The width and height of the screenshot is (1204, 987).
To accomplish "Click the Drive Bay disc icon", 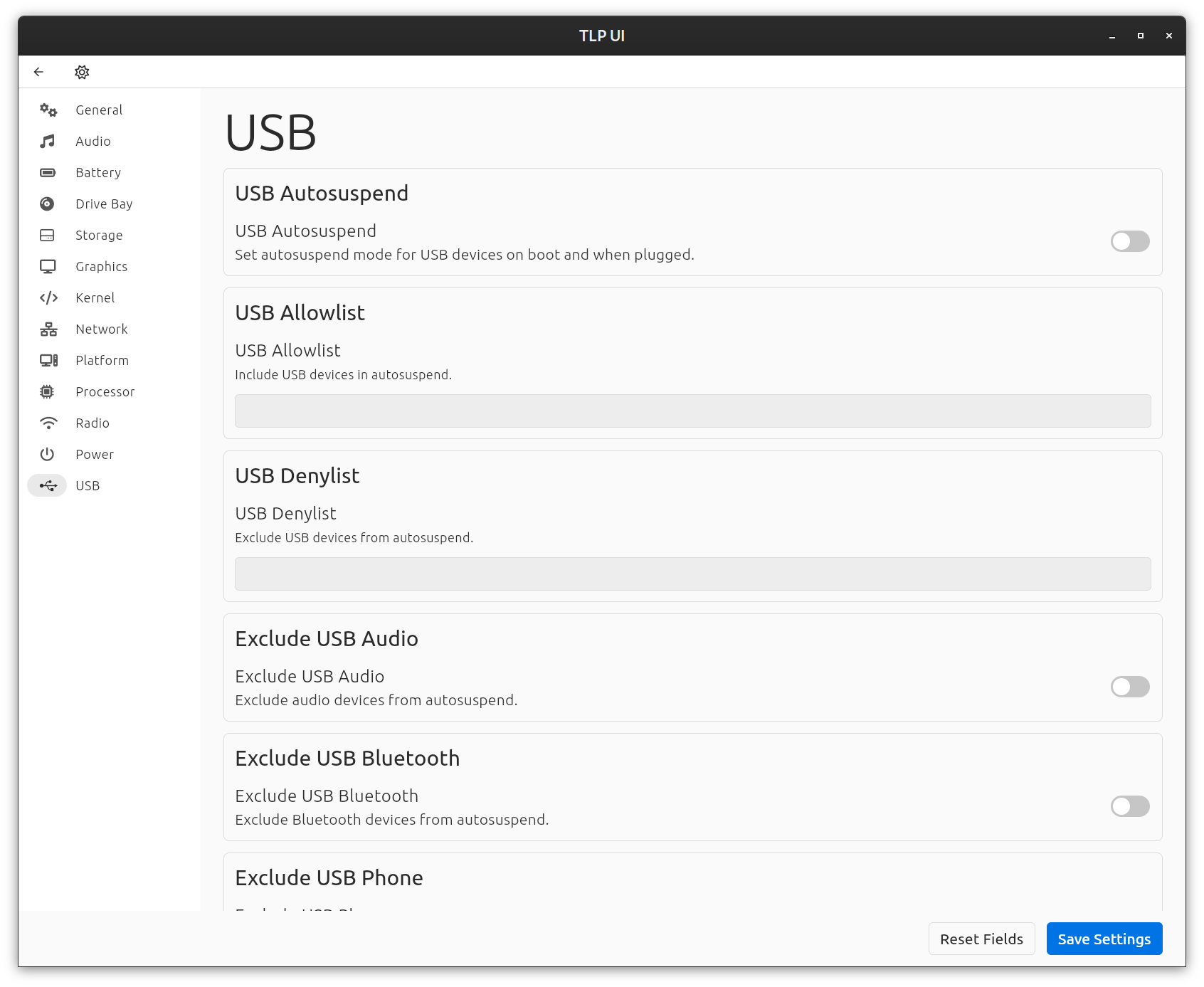I will [x=48, y=204].
